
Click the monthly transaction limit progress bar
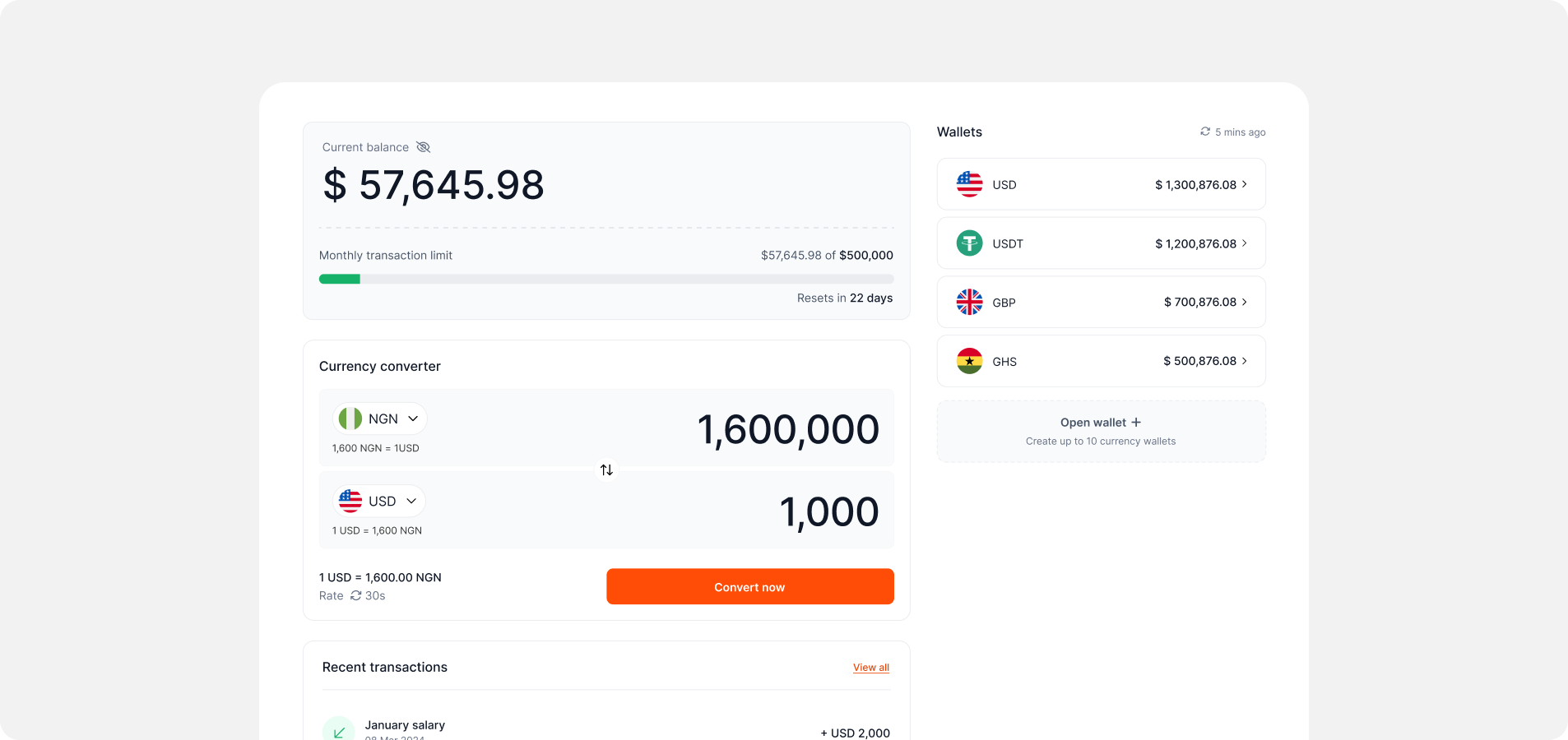[606, 279]
